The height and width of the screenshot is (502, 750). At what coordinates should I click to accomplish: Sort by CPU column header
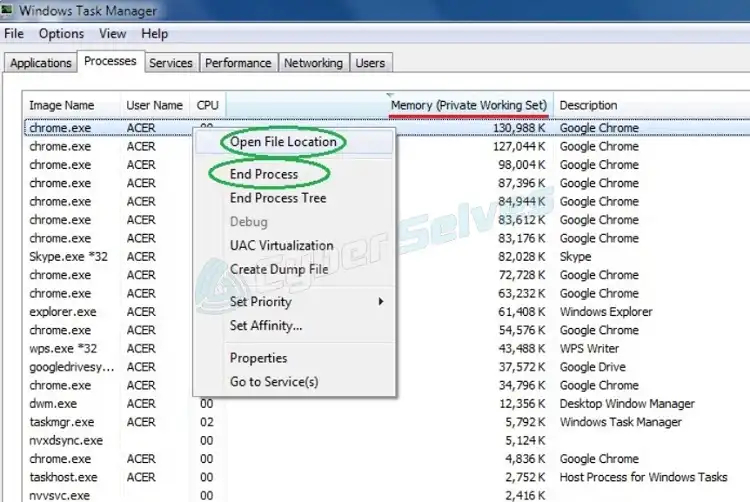coord(208,105)
